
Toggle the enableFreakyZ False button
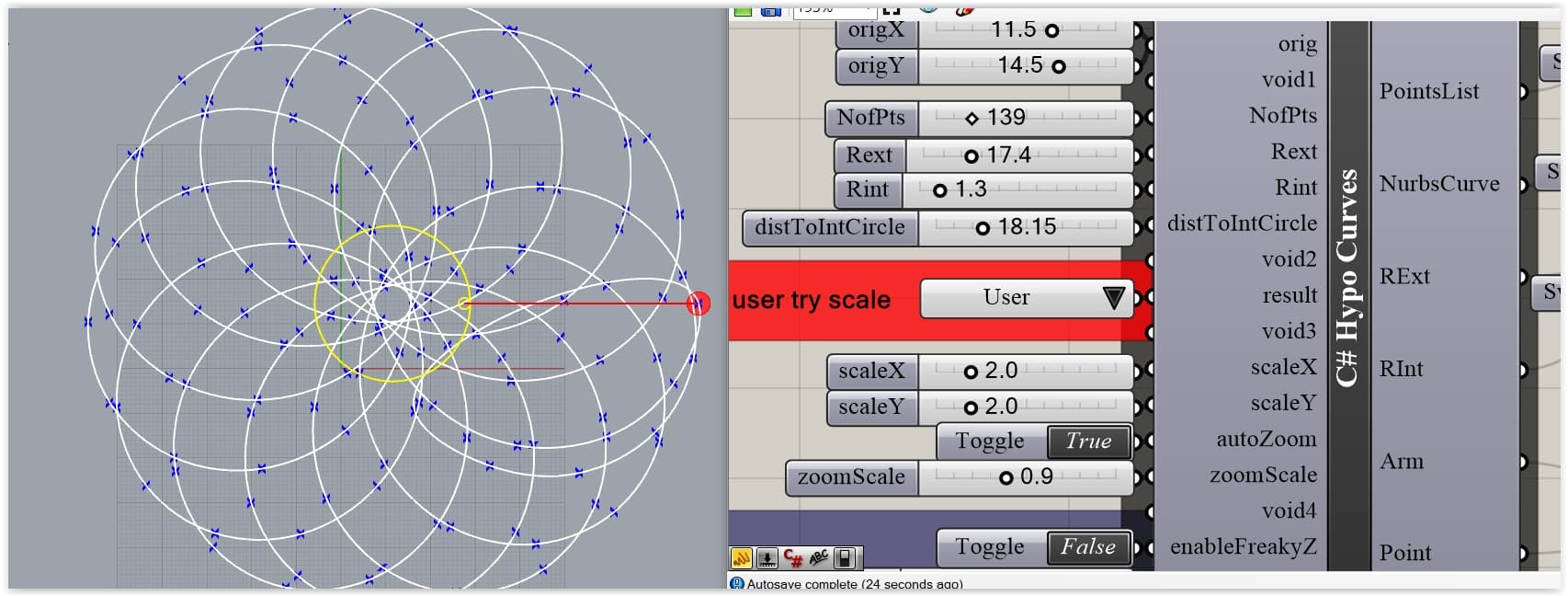pyautogui.click(x=1089, y=547)
